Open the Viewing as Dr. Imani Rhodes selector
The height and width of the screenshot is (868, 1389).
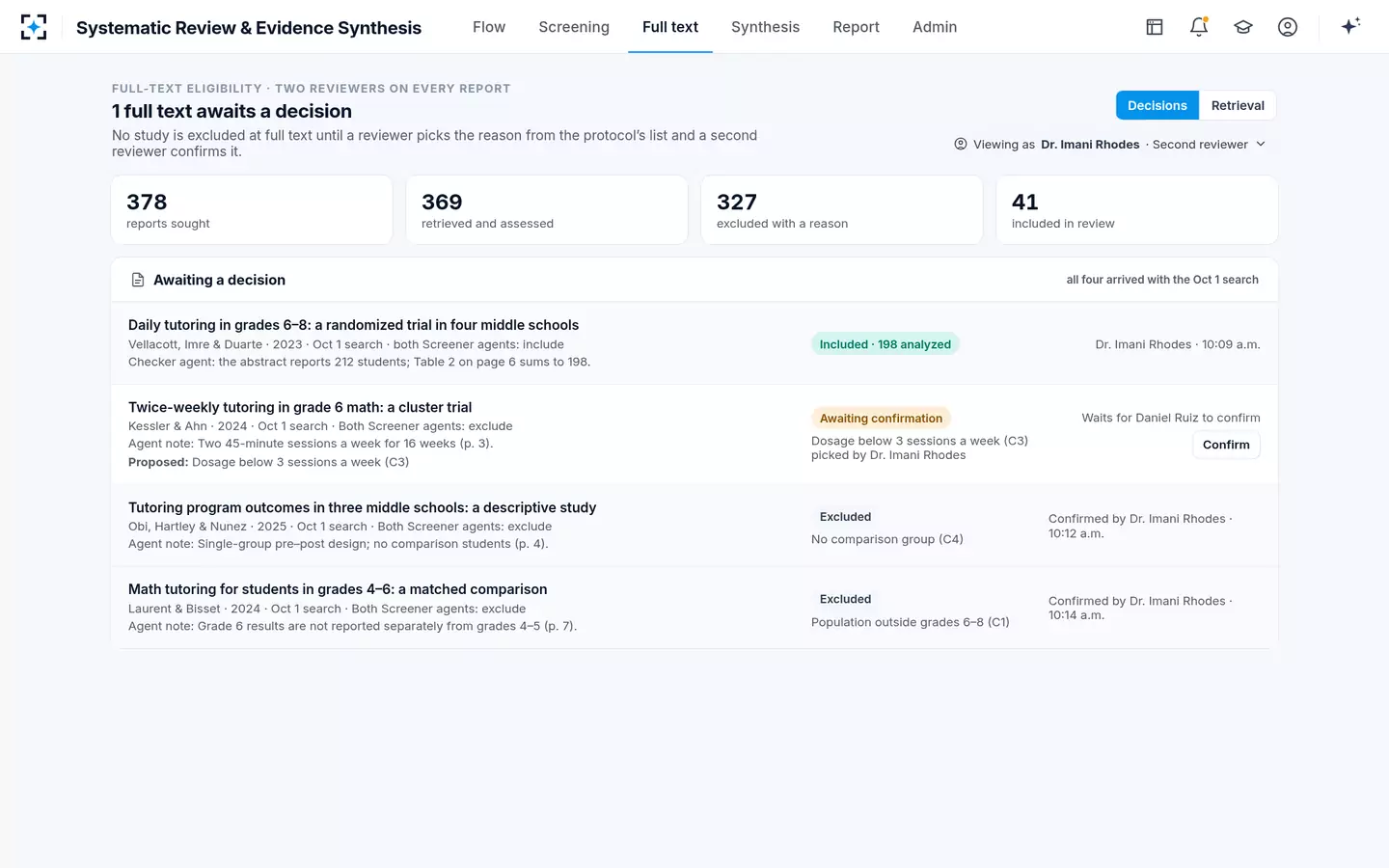[1110, 144]
